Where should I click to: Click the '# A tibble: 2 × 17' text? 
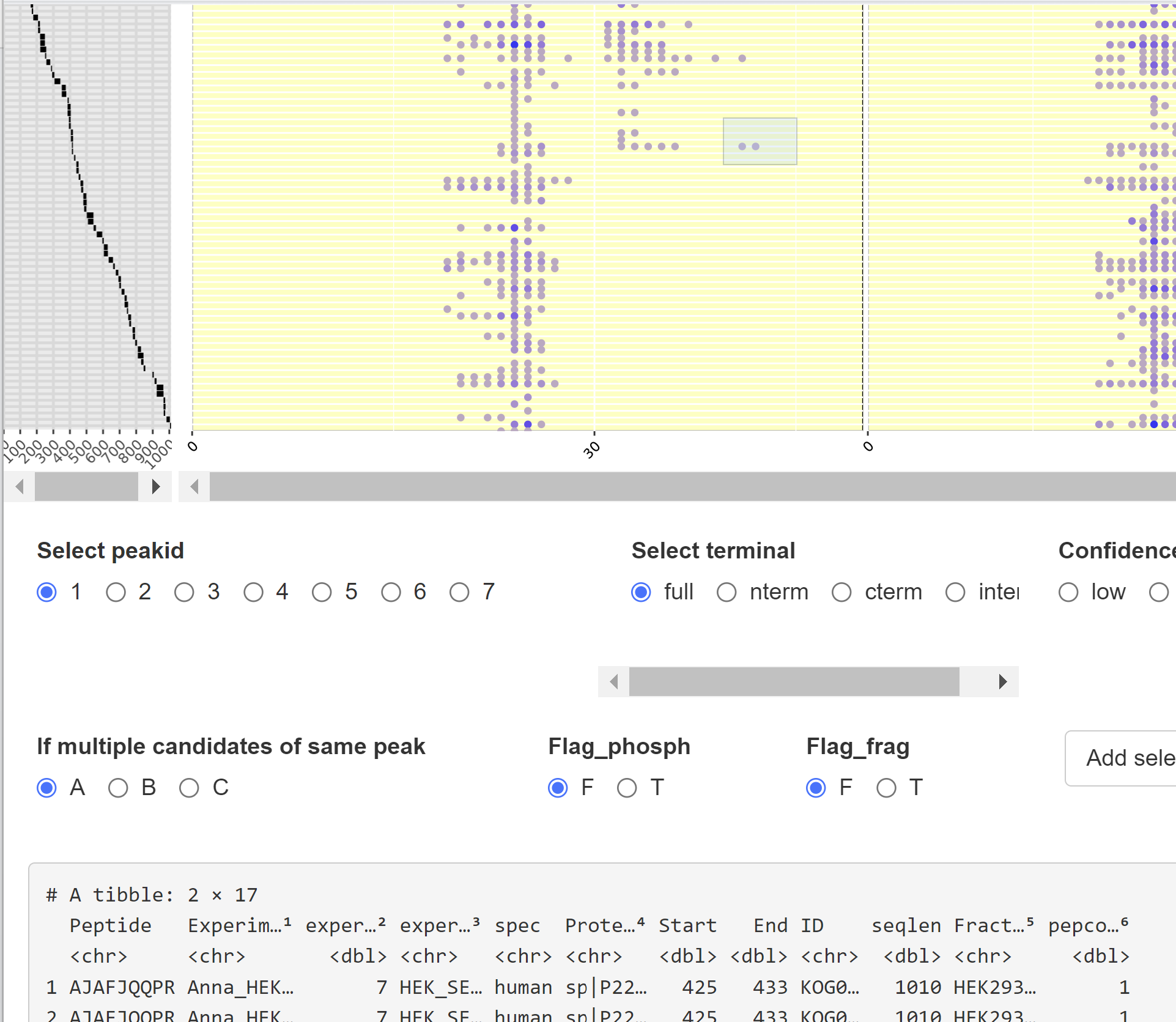point(152,895)
